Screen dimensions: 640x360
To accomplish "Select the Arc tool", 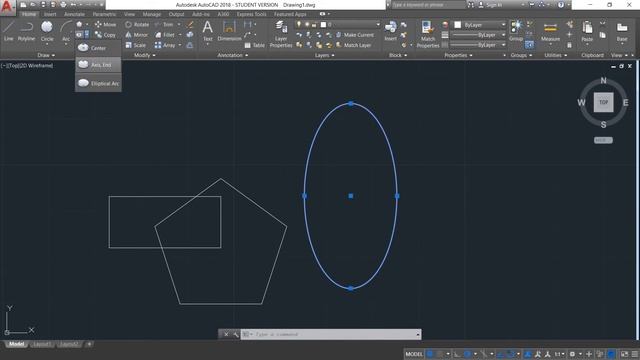I will (66, 31).
